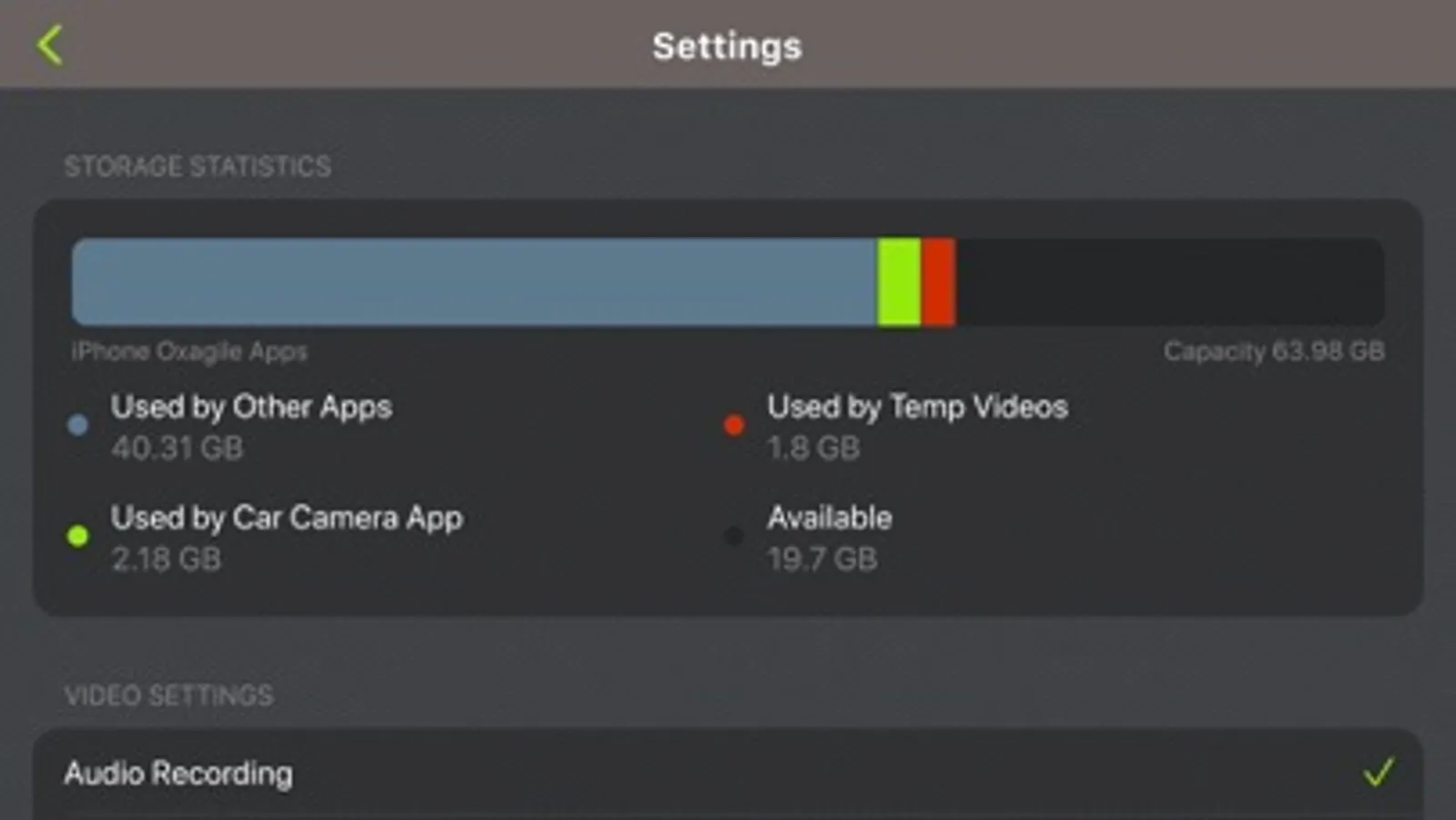Click the Storage Statistics section header
This screenshot has height=820, width=1456.
(x=198, y=167)
